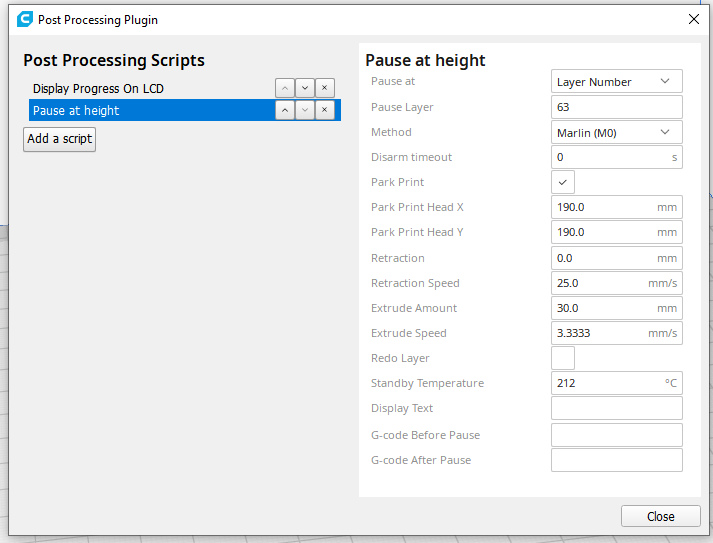Open the Pause at dropdown
The height and width of the screenshot is (543, 713).
click(x=617, y=82)
